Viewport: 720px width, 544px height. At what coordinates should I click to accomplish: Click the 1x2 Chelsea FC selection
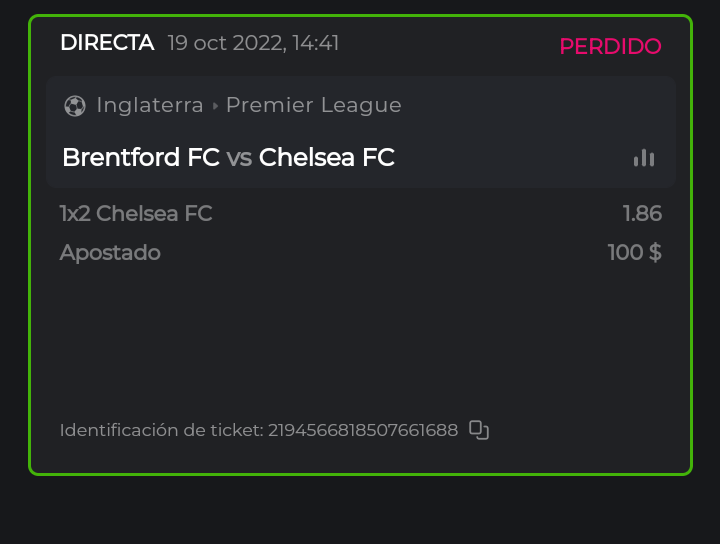tap(136, 213)
